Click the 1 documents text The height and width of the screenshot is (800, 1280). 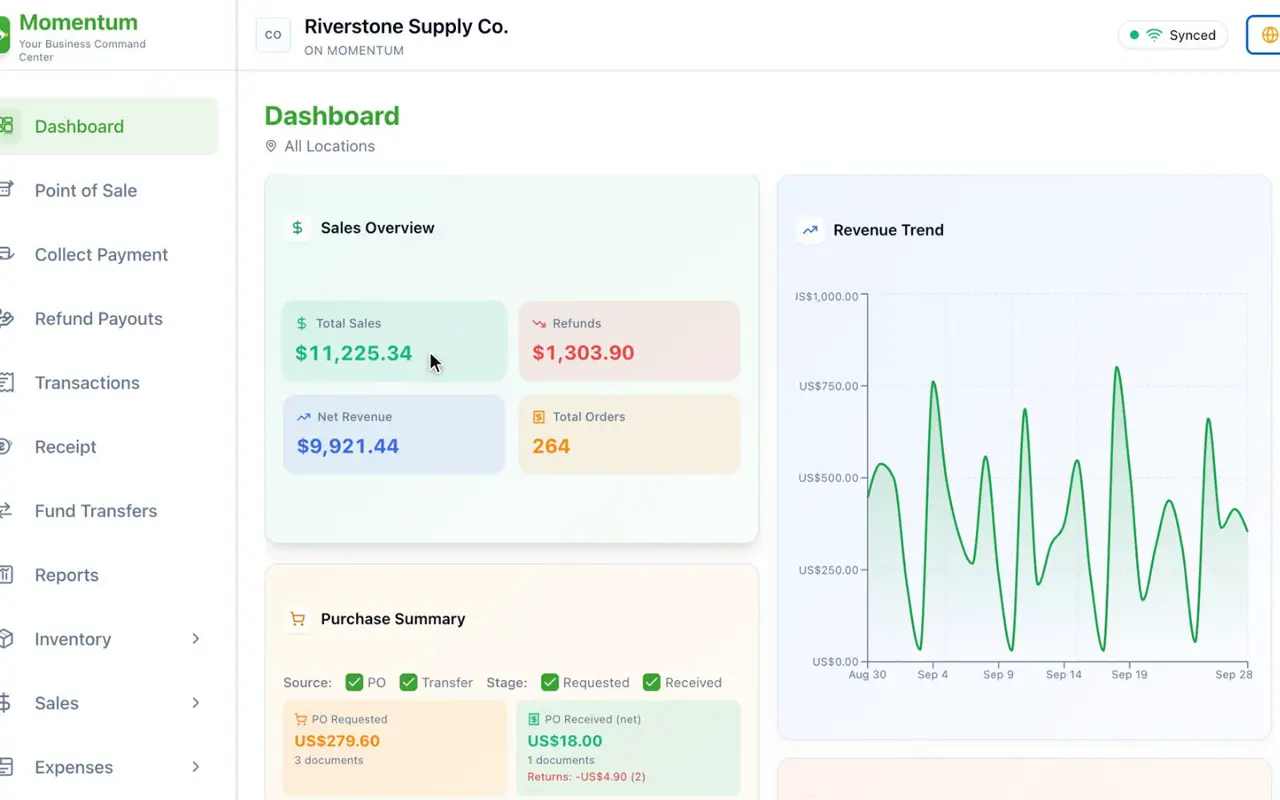[562, 761]
